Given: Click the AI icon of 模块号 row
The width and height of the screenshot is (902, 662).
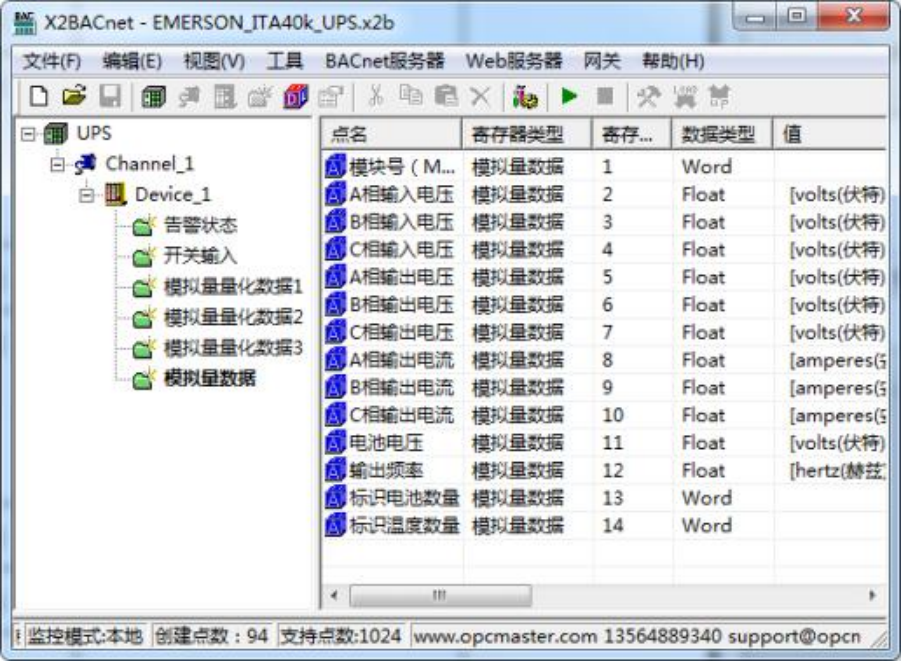Looking at the screenshot, I should [x=335, y=167].
